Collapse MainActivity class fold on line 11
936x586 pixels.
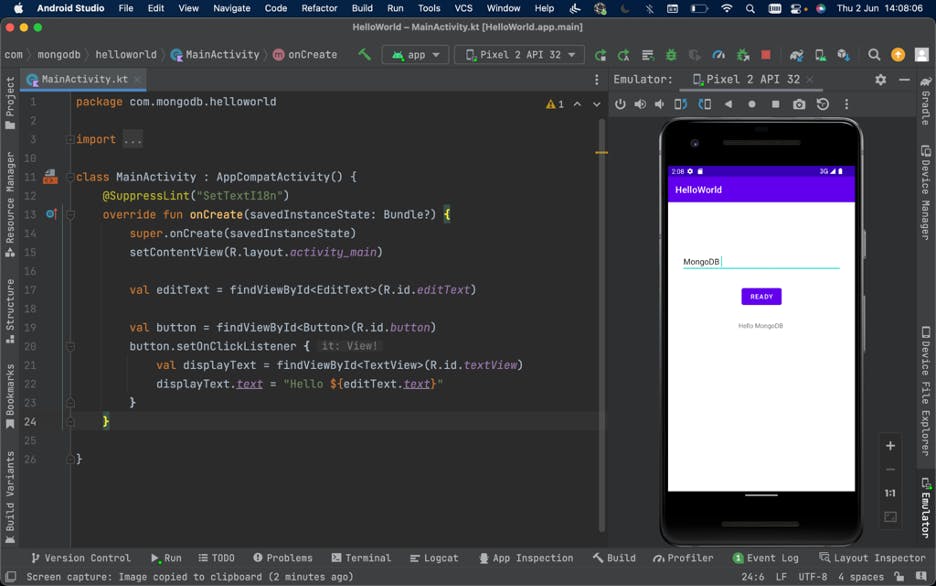[70, 177]
